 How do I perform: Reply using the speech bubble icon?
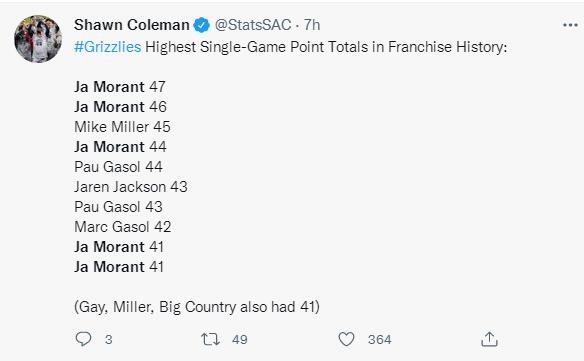(83, 339)
